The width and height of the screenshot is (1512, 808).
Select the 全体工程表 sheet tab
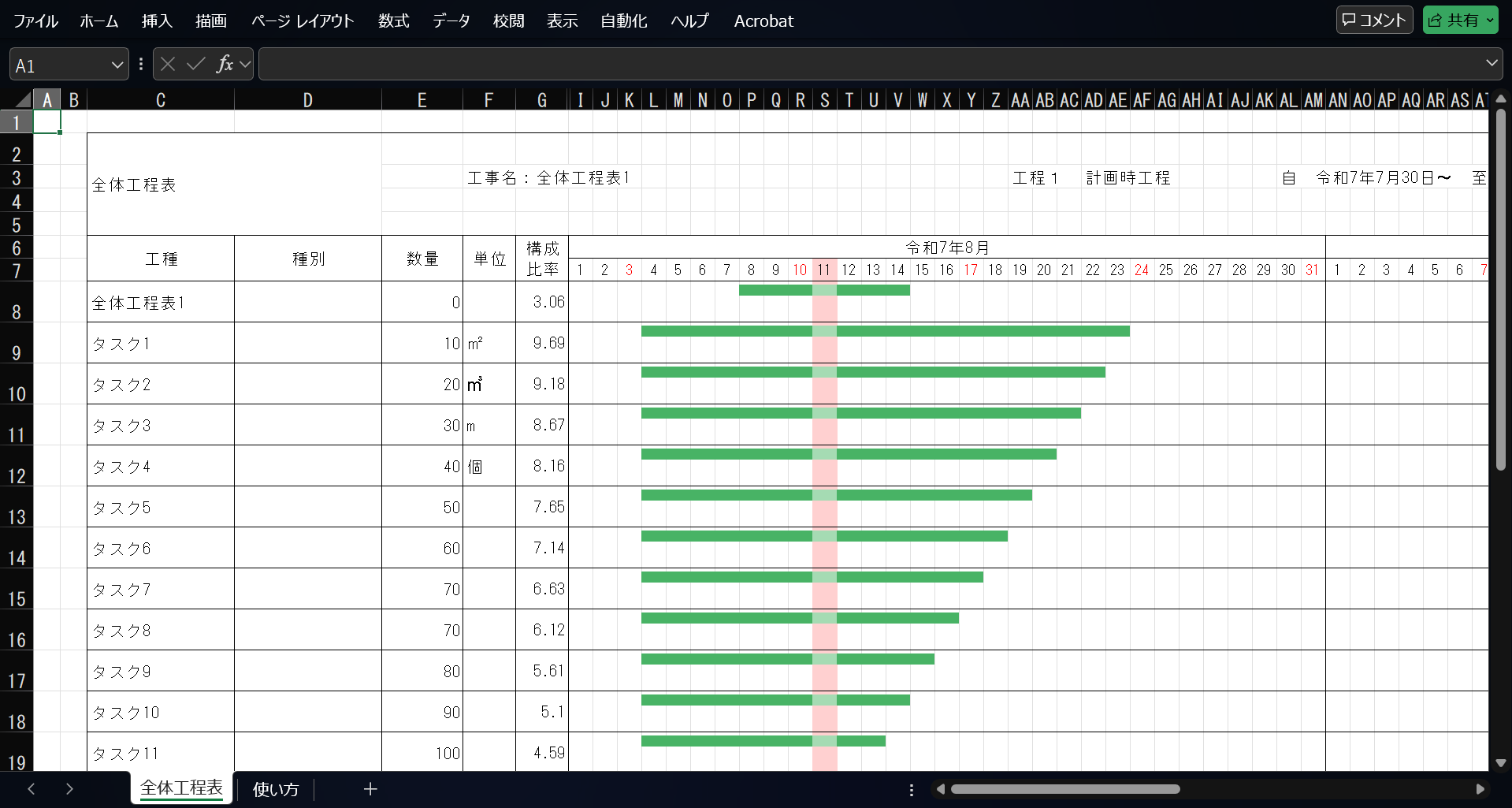click(181, 788)
